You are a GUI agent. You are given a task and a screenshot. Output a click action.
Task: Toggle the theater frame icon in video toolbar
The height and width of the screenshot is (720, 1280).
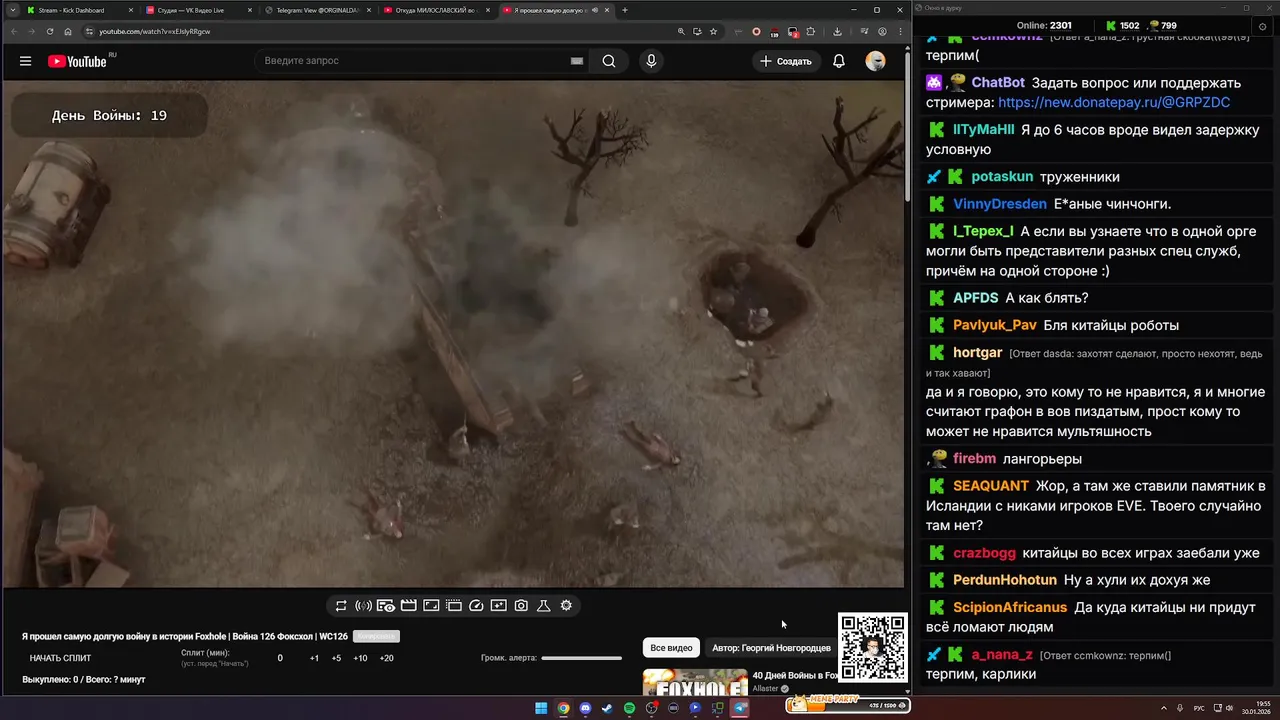431,606
